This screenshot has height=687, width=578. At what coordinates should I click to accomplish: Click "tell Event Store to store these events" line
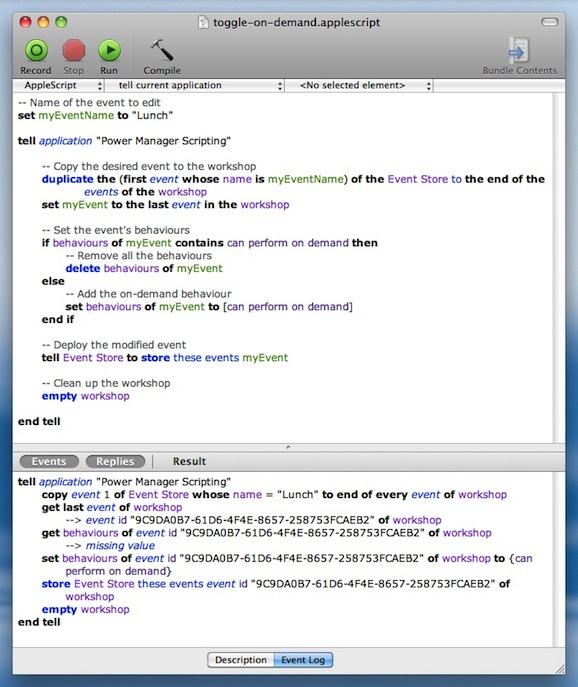click(x=165, y=358)
